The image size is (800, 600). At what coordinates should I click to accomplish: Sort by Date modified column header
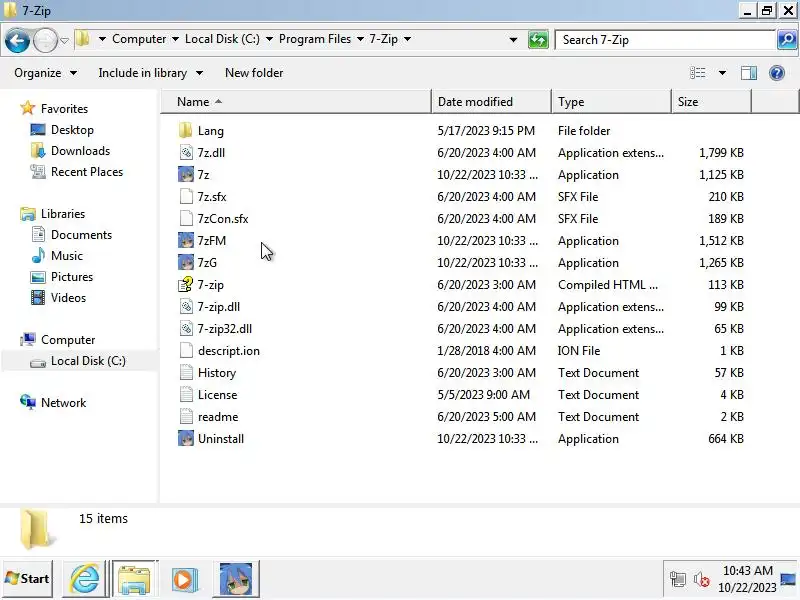pyautogui.click(x=491, y=102)
